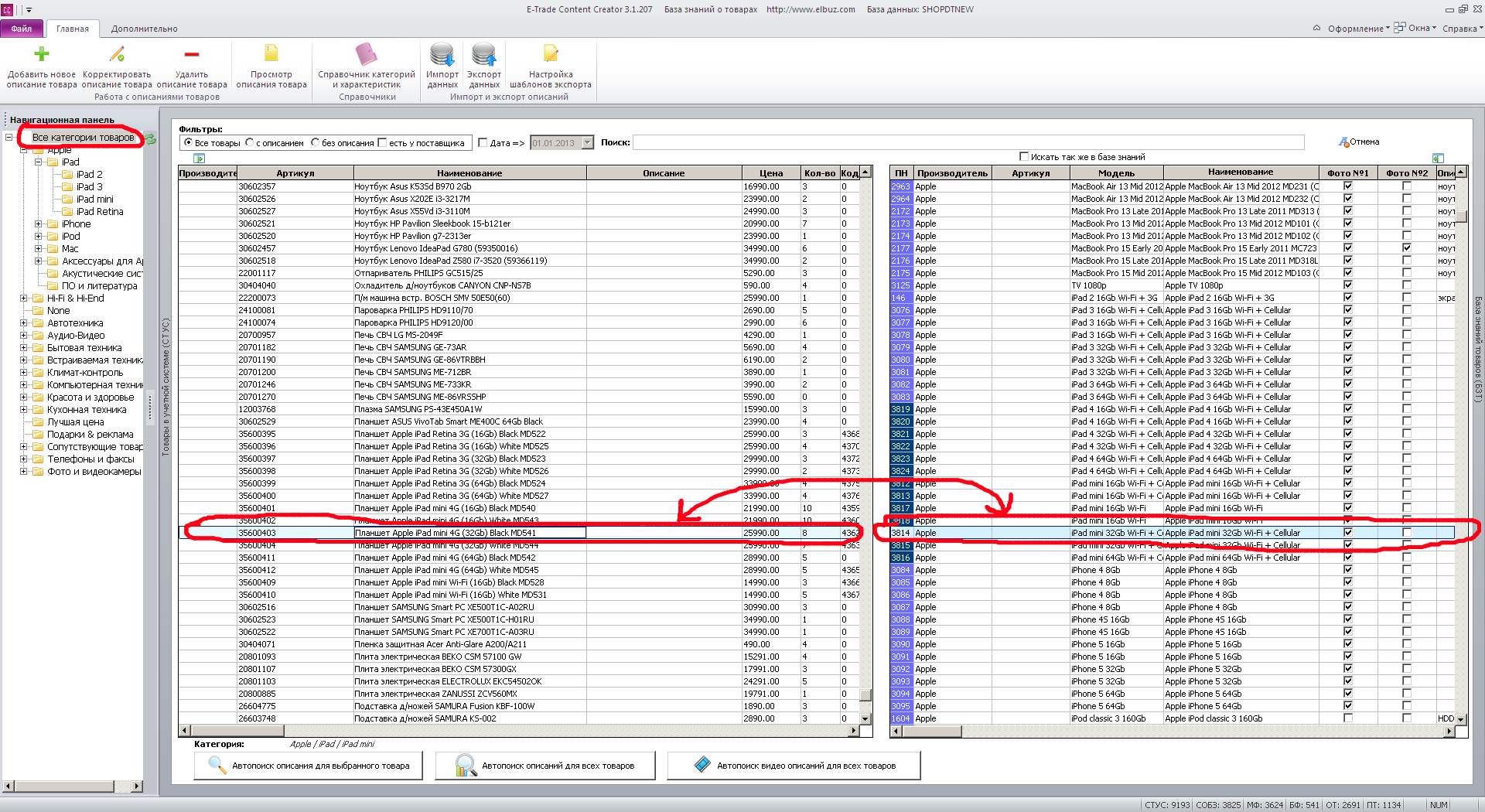This screenshot has height=812, width=1485.
Task: Open Настройка шаблонов экспорта settings
Action: pos(551,66)
